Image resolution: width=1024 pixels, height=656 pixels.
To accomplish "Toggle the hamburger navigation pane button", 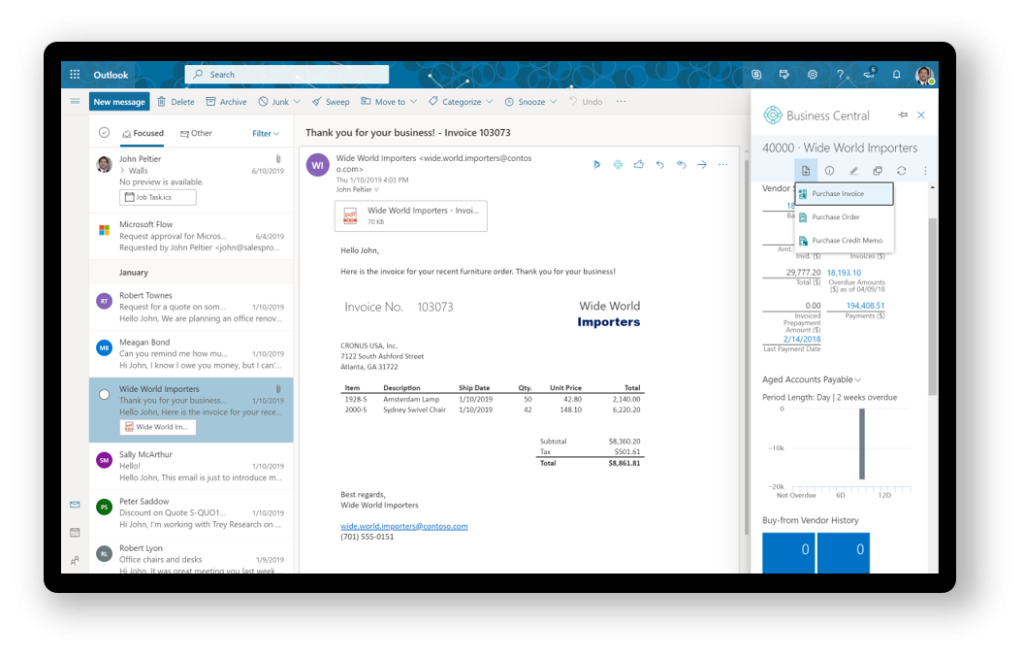I will coord(75,101).
